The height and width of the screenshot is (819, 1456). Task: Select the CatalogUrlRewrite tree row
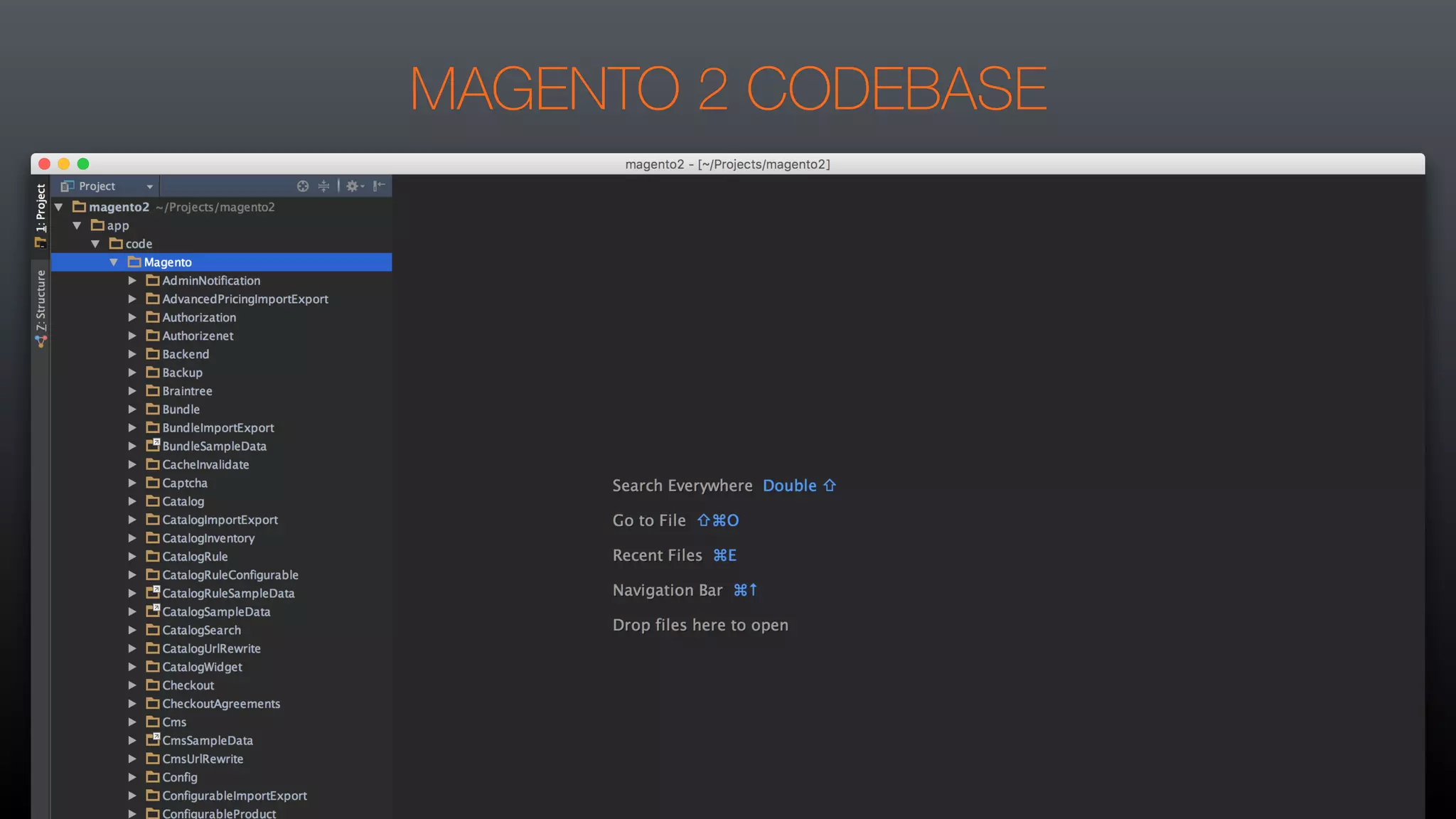pyautogui.click(x=221, y=648)
